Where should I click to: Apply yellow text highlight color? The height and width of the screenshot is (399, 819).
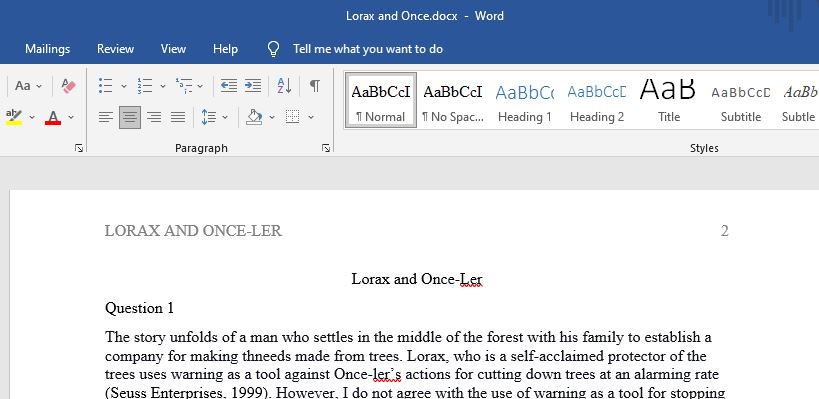coord(14,117)
